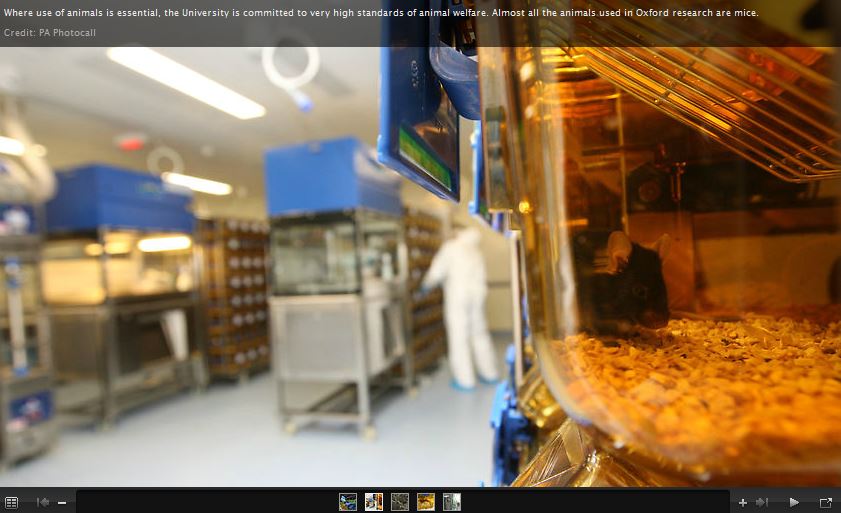Click empty filmstrip area right of thumbnails
Image resolution: width=841 pixels, height=513 pixels.
click(x=600, y=502)
